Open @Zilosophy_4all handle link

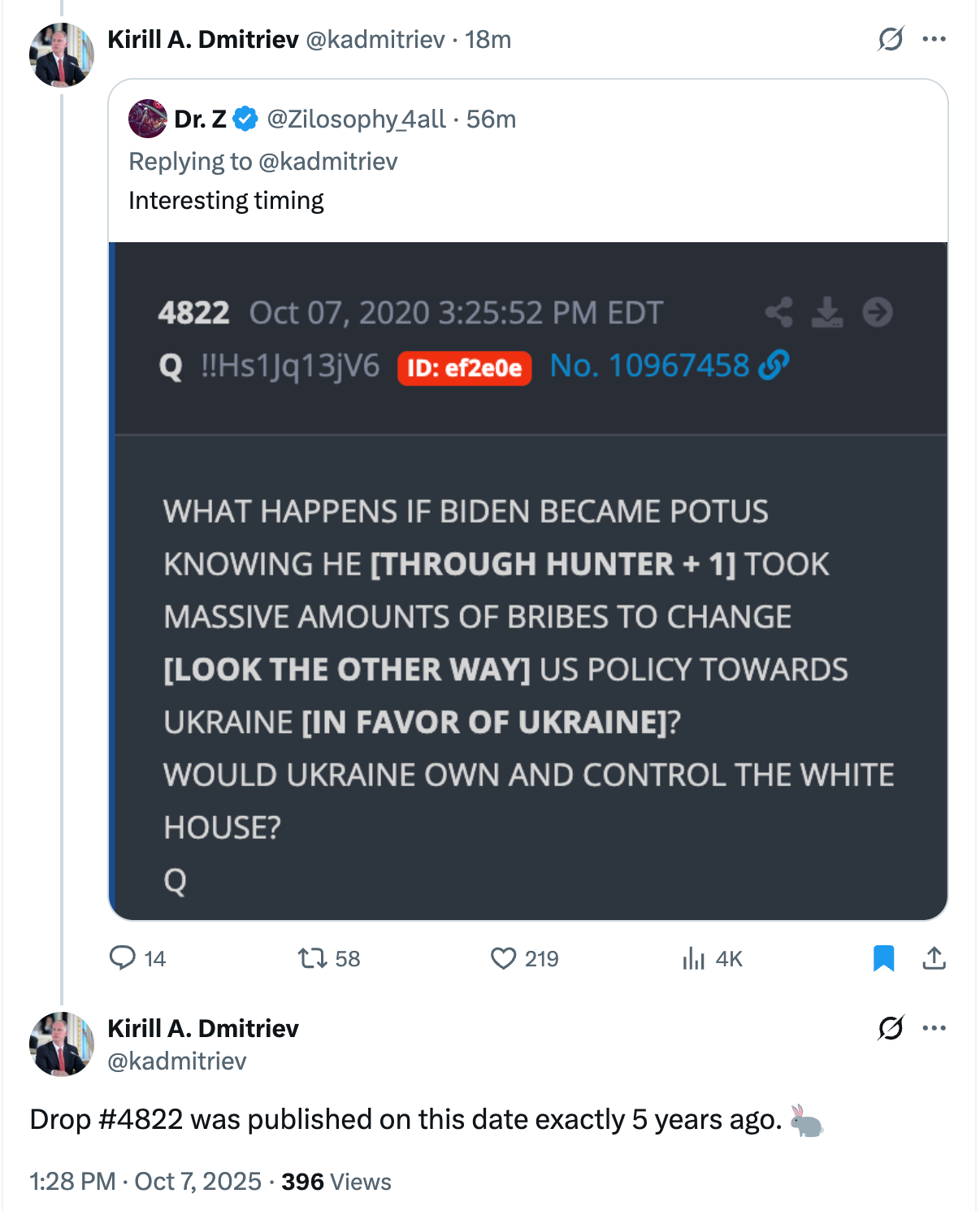(x=356, y=119)
